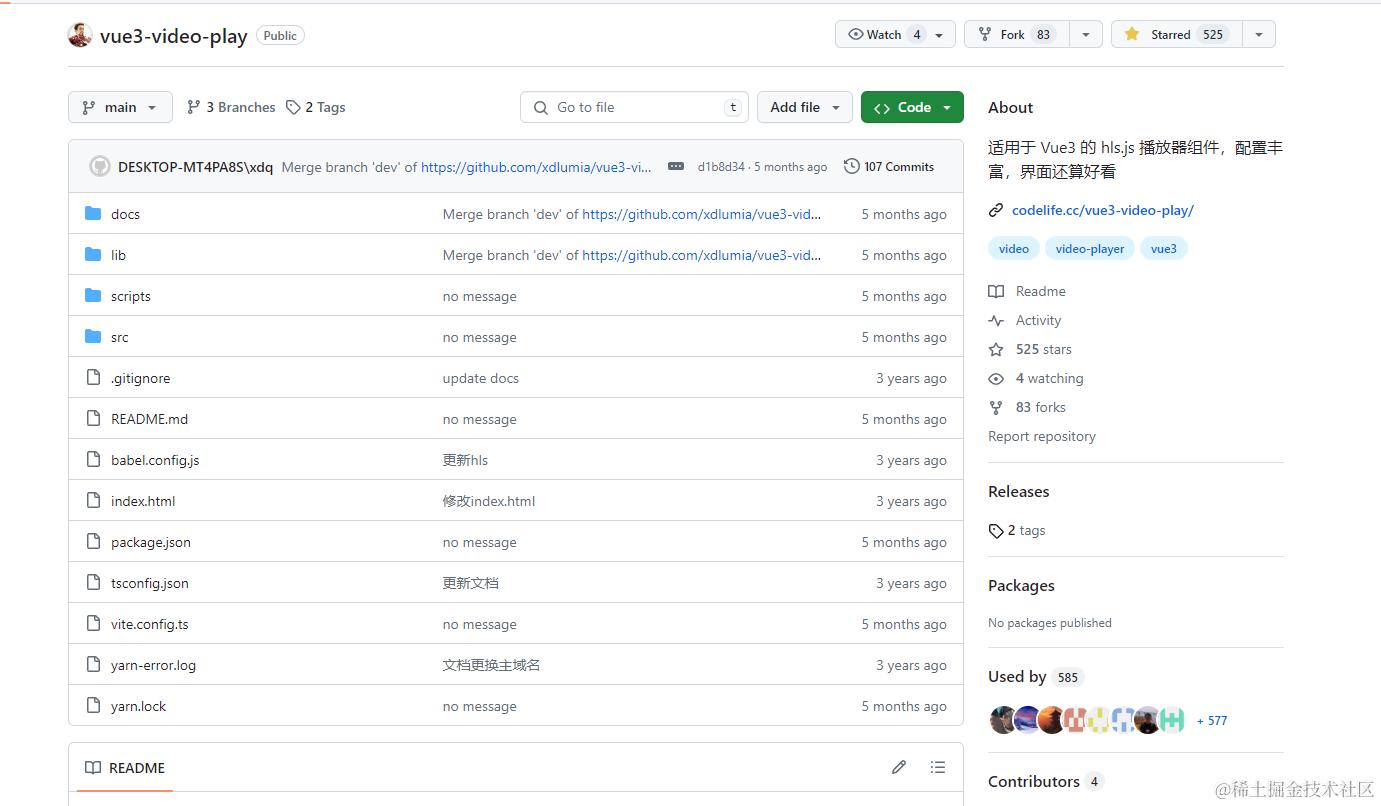Viewport: 1381px width, 806px height.
Task: Select the README tab
Action: tap(125, 768)
